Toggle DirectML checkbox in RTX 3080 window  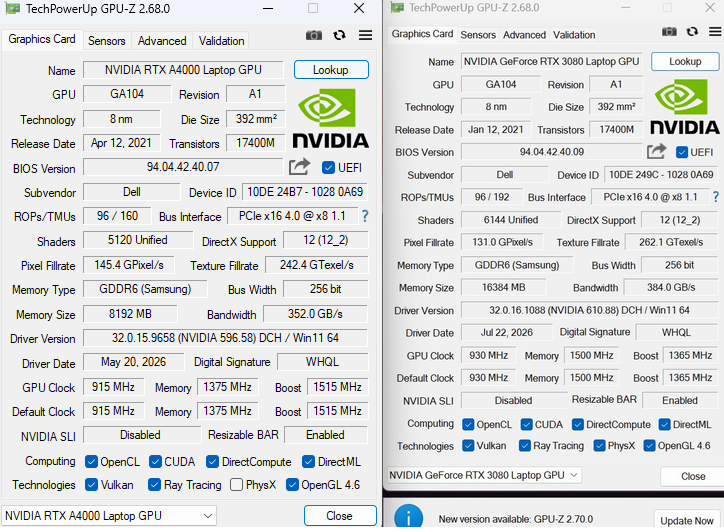pyautogui.click(x=664, y=424)
